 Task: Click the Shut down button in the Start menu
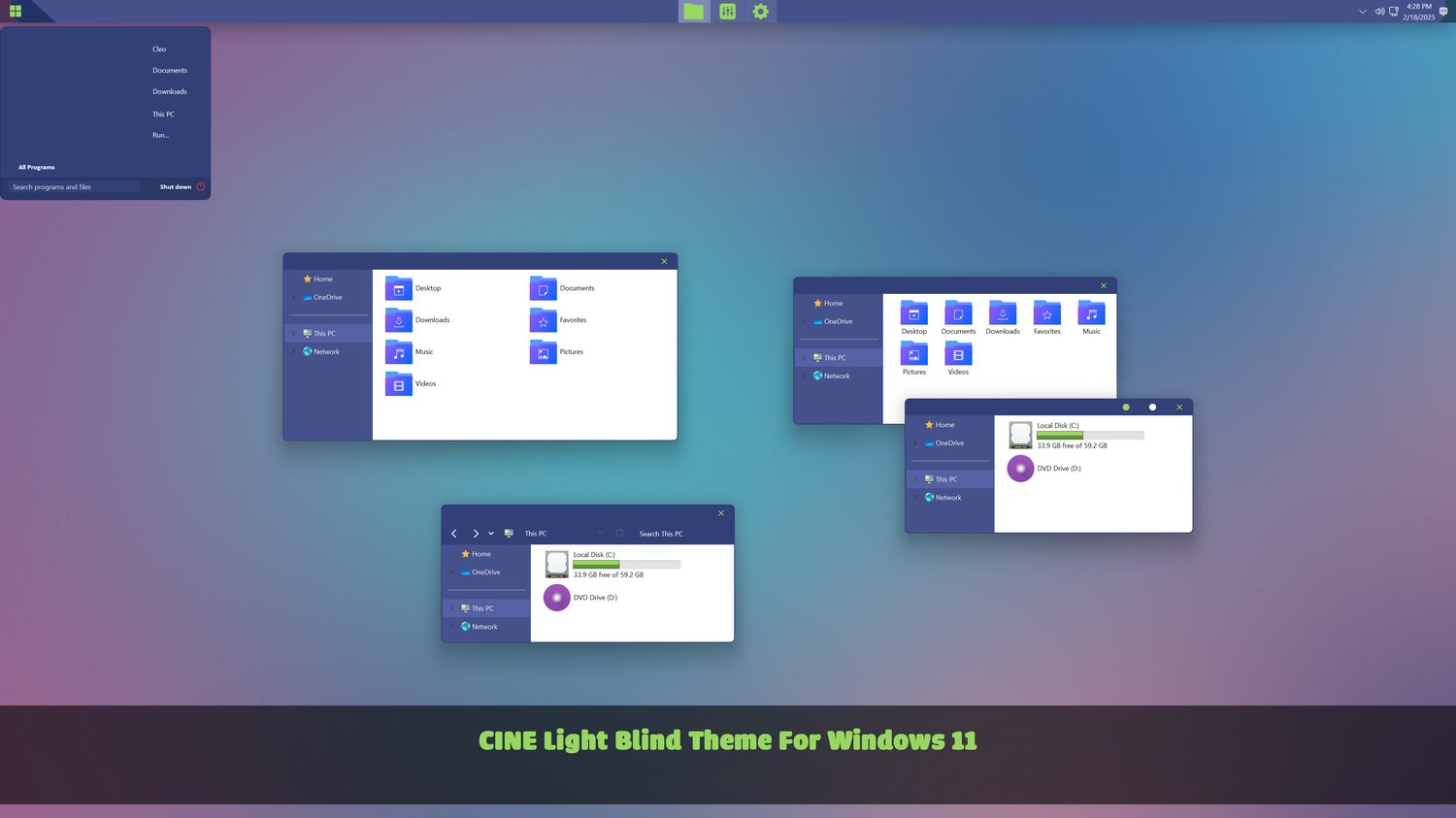(176, 187)
